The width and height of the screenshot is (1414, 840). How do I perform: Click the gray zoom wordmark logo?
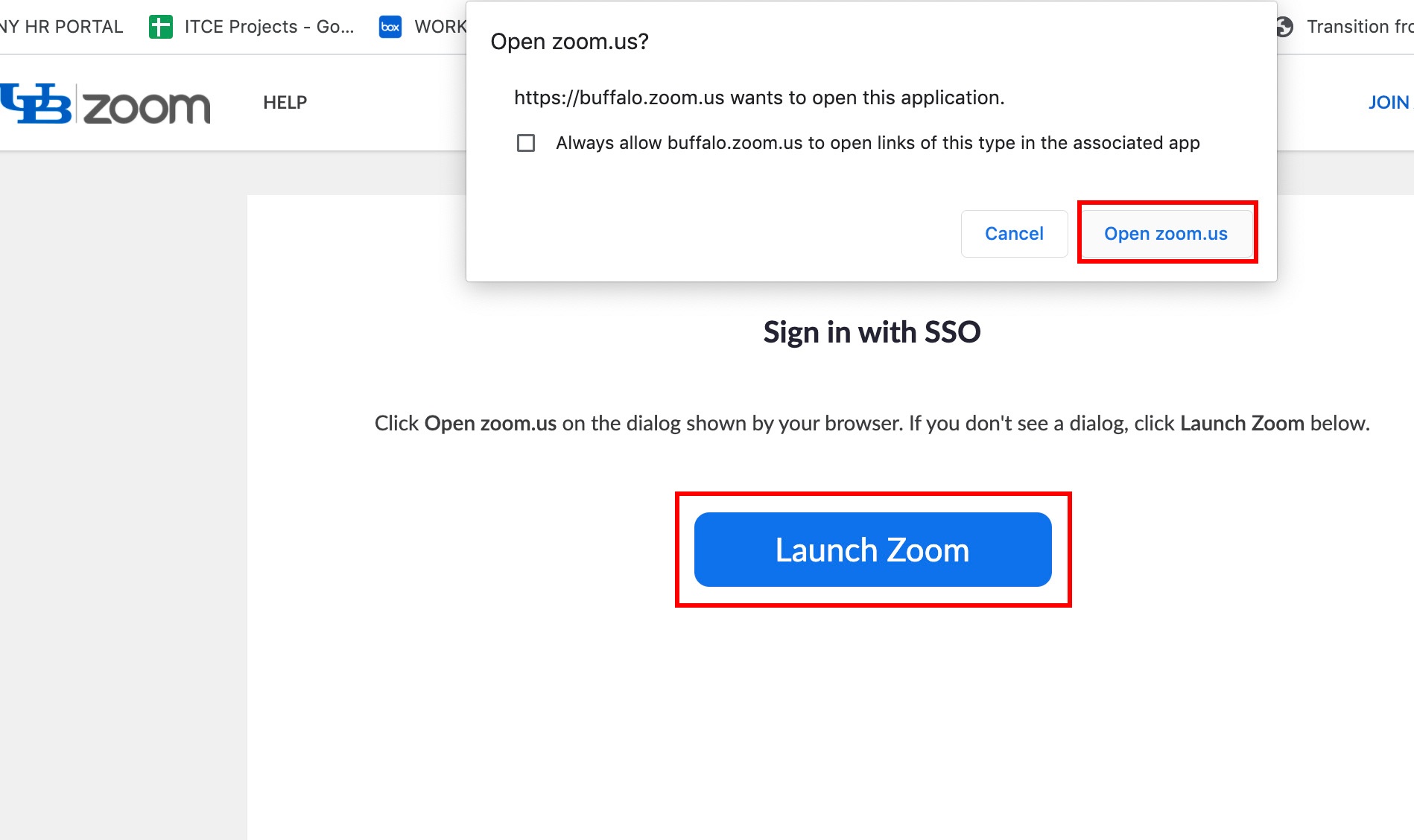coord(147,107)
